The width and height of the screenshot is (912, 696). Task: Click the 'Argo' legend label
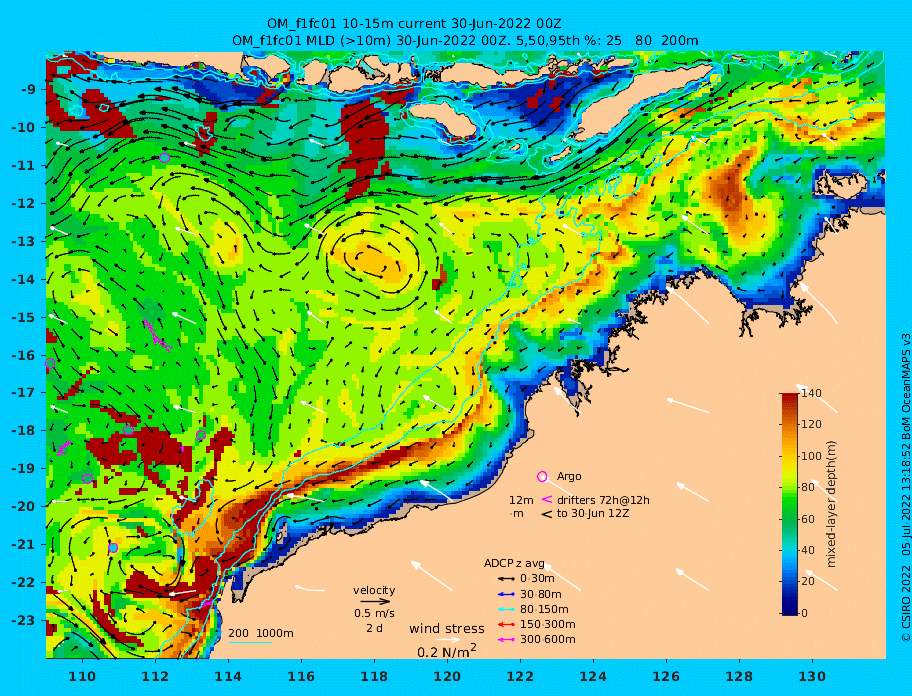569,476
